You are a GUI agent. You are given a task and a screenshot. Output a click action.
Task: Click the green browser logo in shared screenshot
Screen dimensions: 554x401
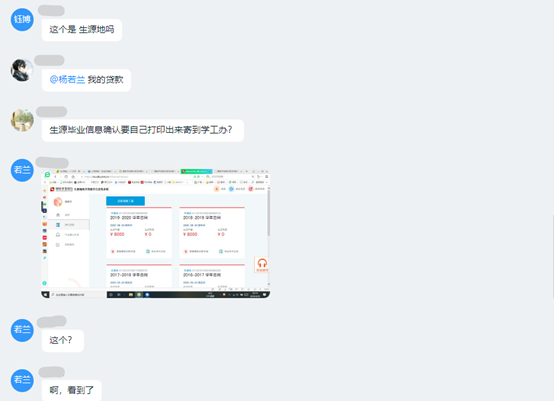click(x=47, y=175)
